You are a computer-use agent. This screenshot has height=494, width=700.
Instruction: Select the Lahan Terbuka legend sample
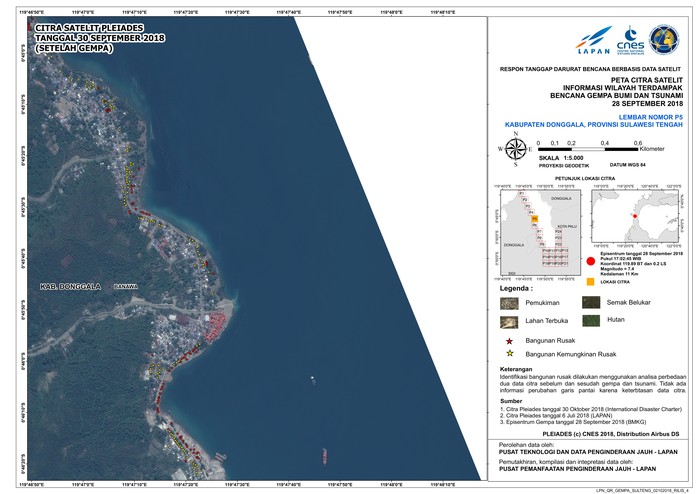pos(510,321)
